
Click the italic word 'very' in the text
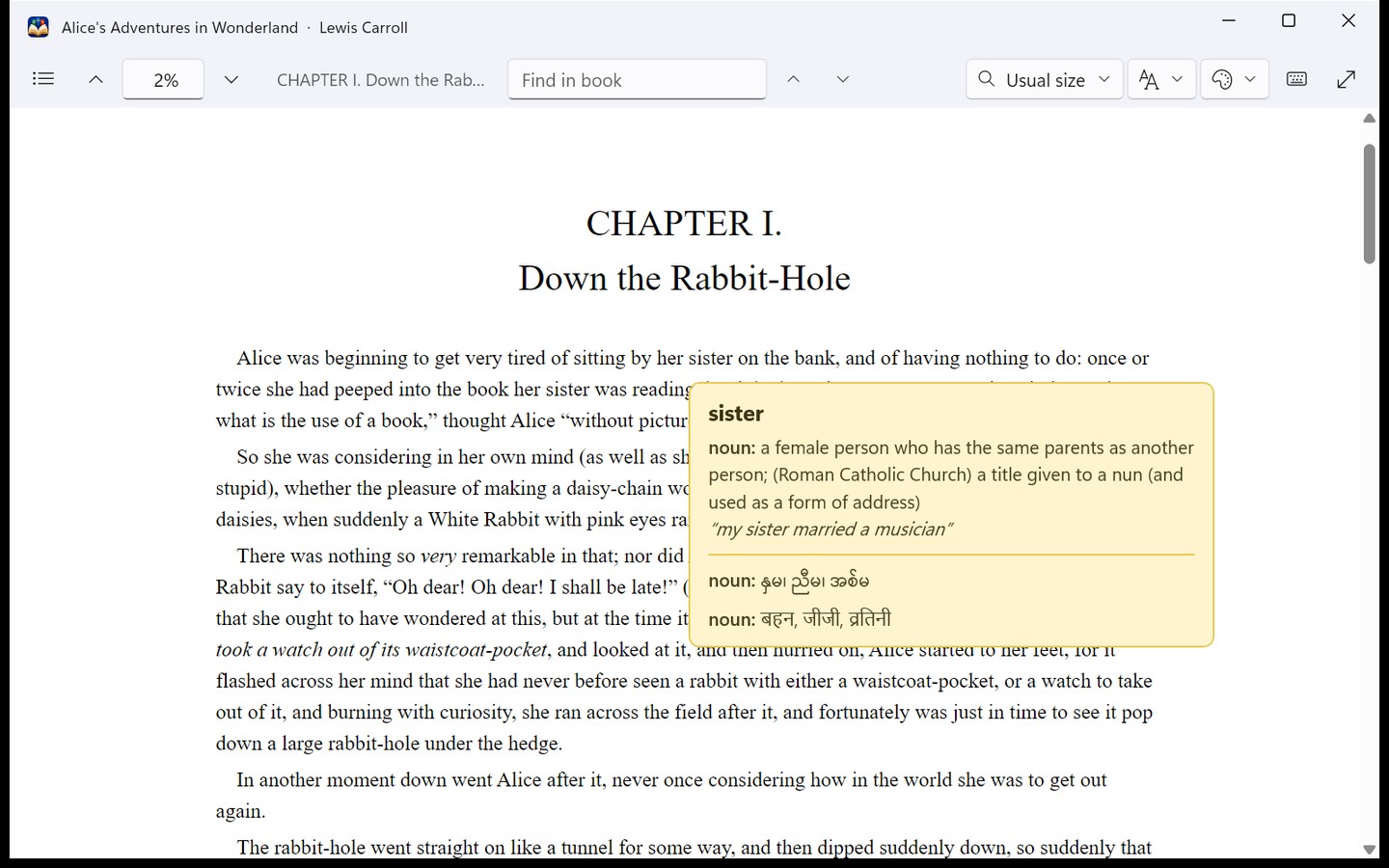[438, 556]
